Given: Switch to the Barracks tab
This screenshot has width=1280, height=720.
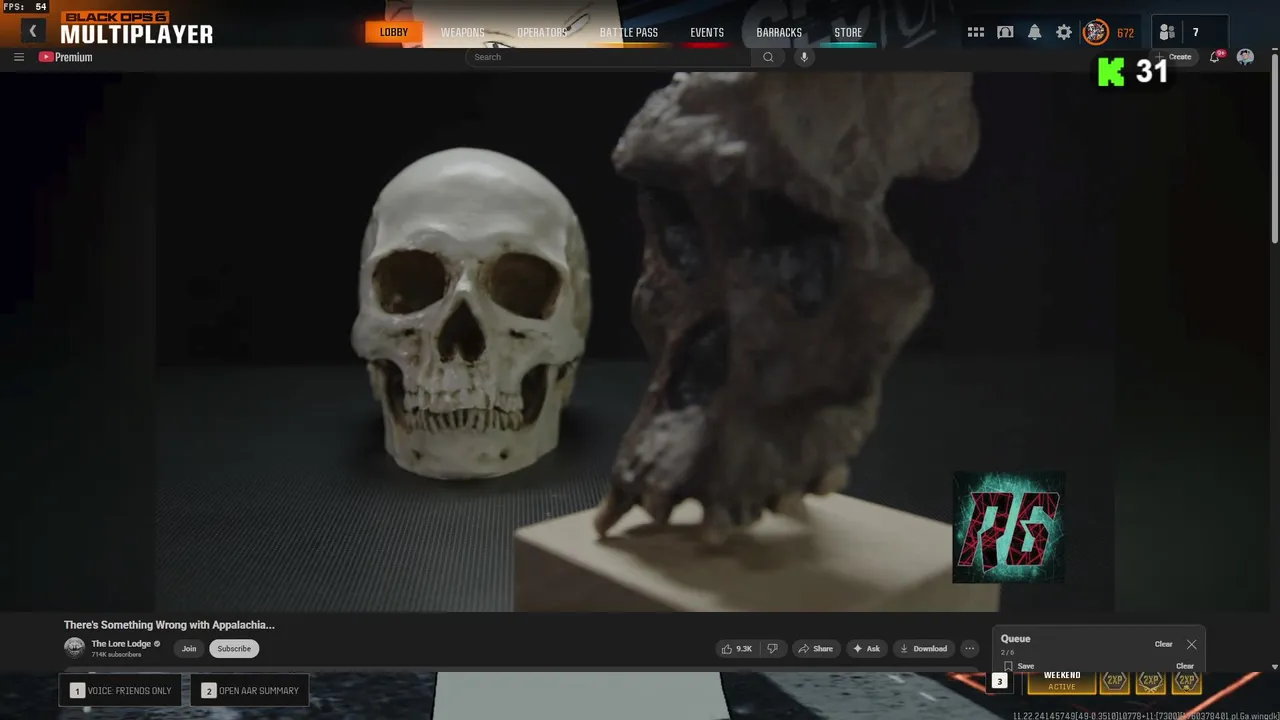Looking at the screenshot, I should click(779, 33).
